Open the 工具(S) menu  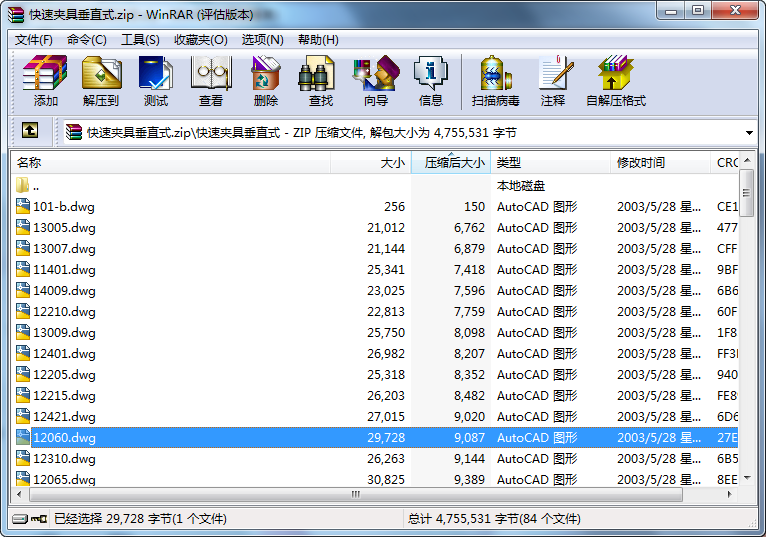[x=140, y=40]
